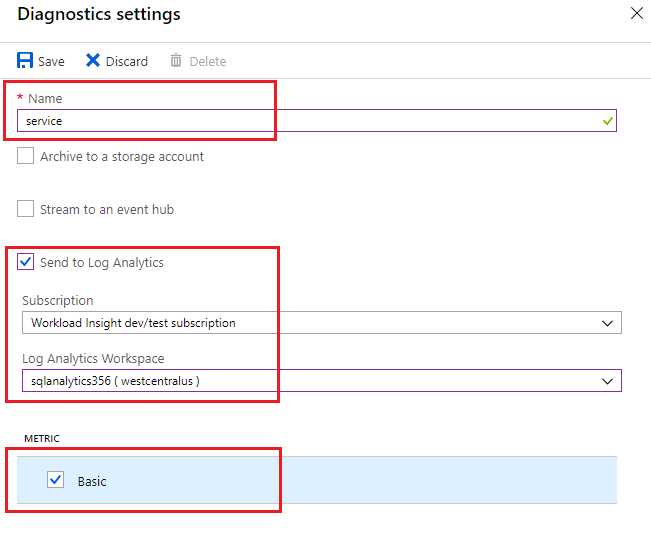Open the Subscription dropdown
The width and height of the screenshot is (651, 535).
321,323
